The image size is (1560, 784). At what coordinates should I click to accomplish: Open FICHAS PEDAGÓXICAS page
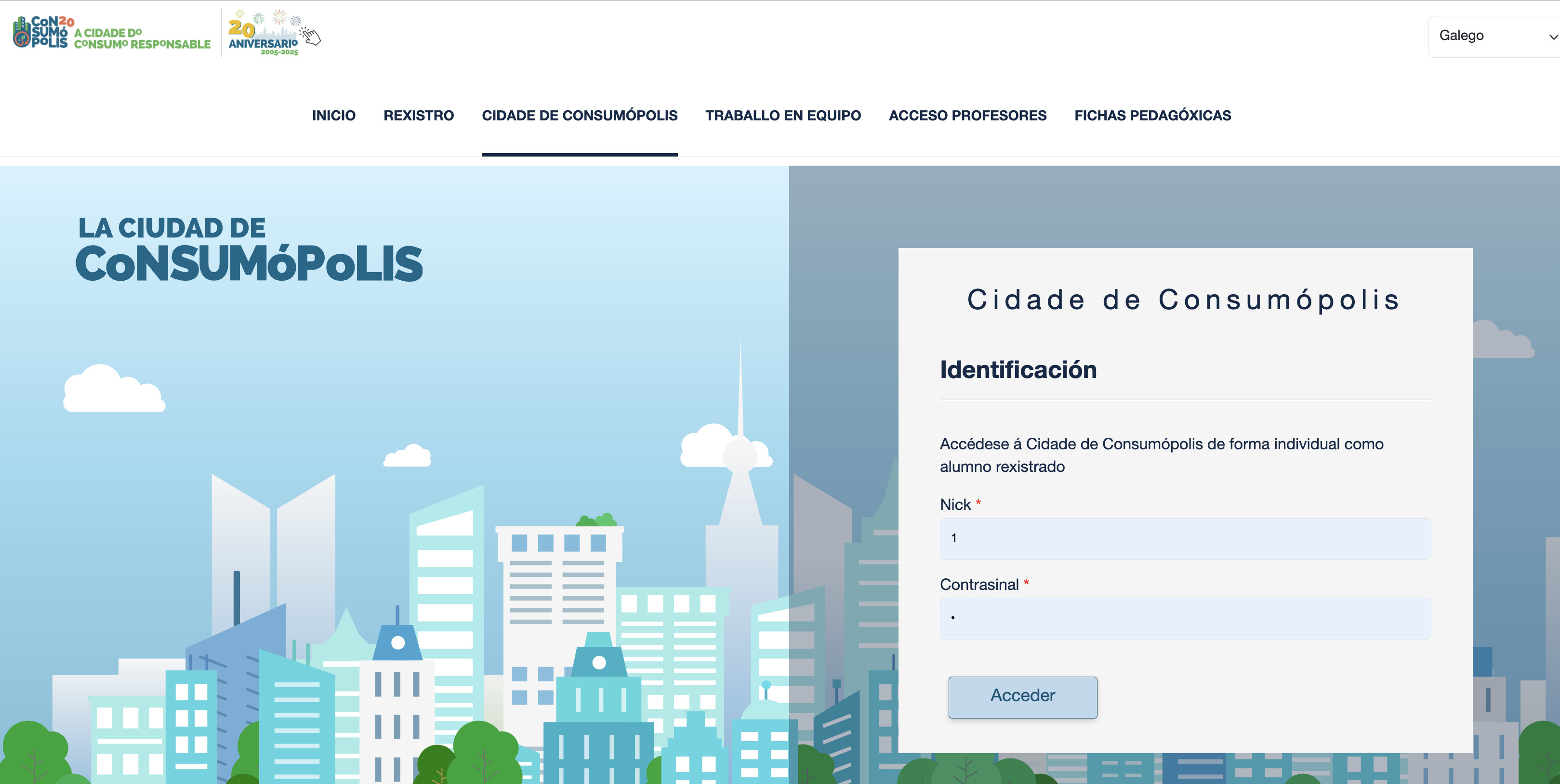point(1152,115)
